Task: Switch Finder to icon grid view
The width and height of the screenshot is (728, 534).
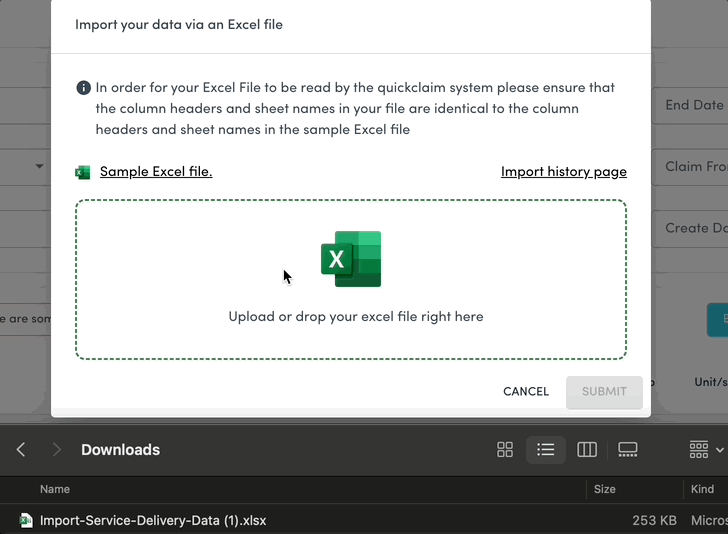Action: (x=505, y=450)
